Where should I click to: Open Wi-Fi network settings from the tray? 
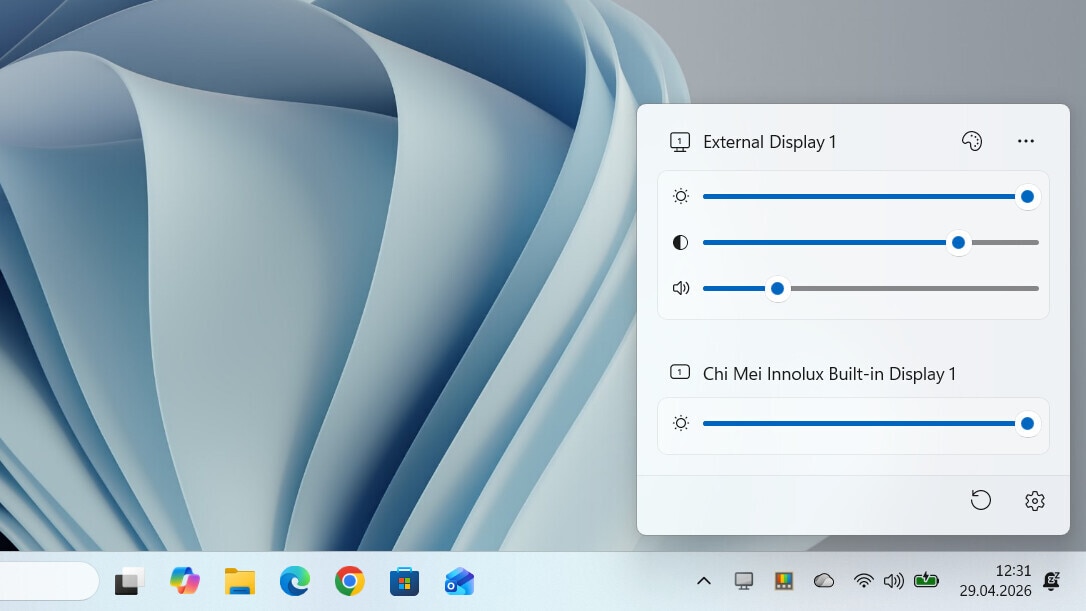click(x=863, y=581)
